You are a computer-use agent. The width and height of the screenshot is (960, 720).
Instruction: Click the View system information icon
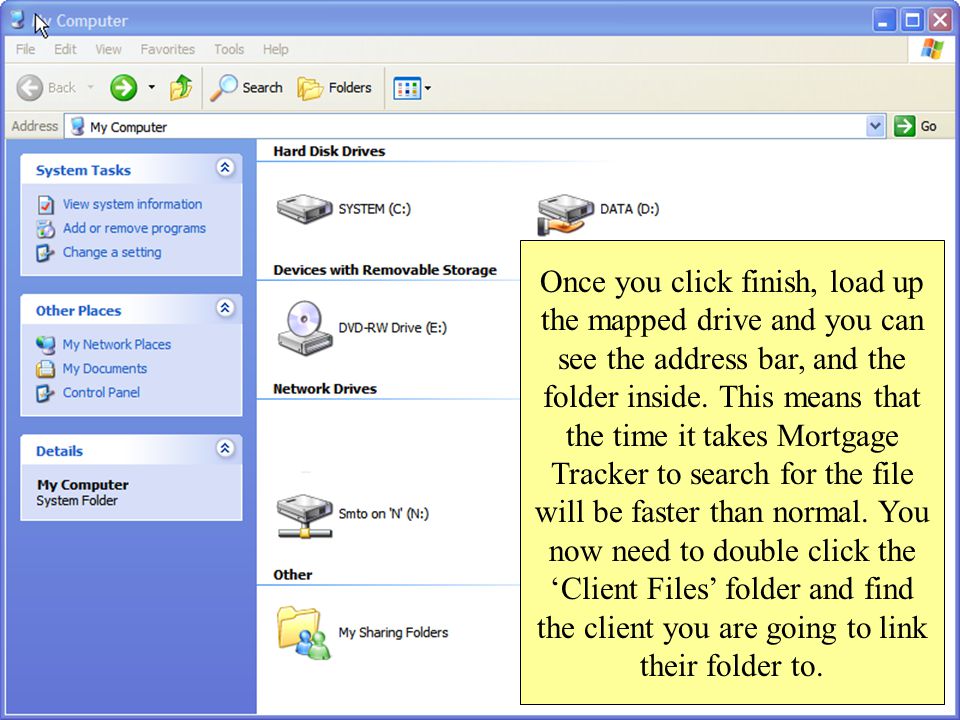46,204
